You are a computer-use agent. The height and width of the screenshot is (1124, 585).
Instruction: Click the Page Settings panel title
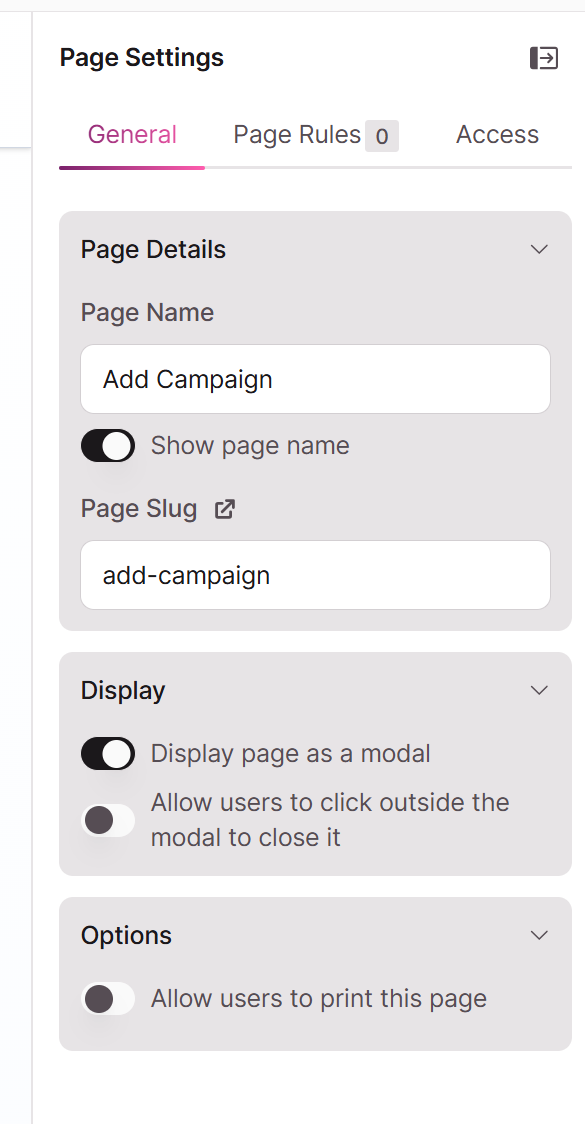click(x=142, y=57)
